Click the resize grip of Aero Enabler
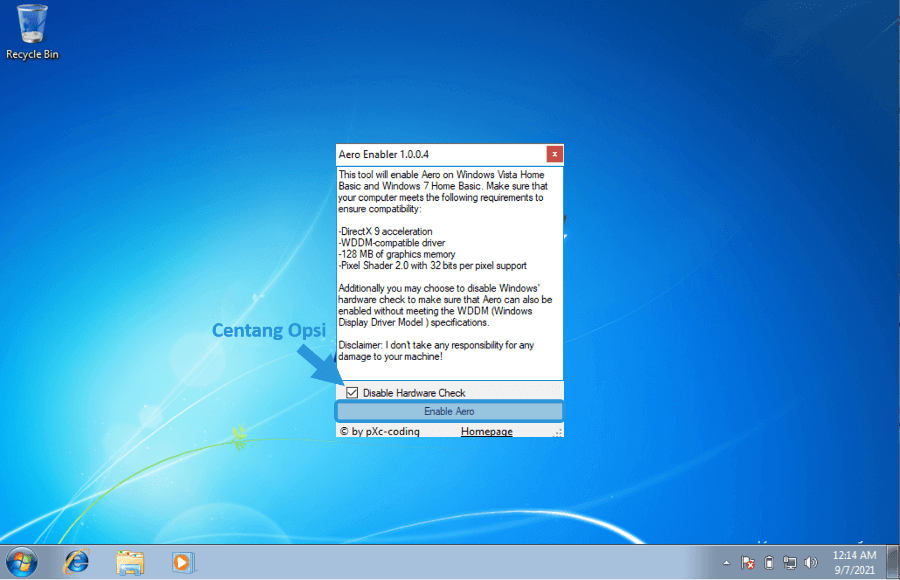The height and width of the screenshot is (580, 900). 558,432
